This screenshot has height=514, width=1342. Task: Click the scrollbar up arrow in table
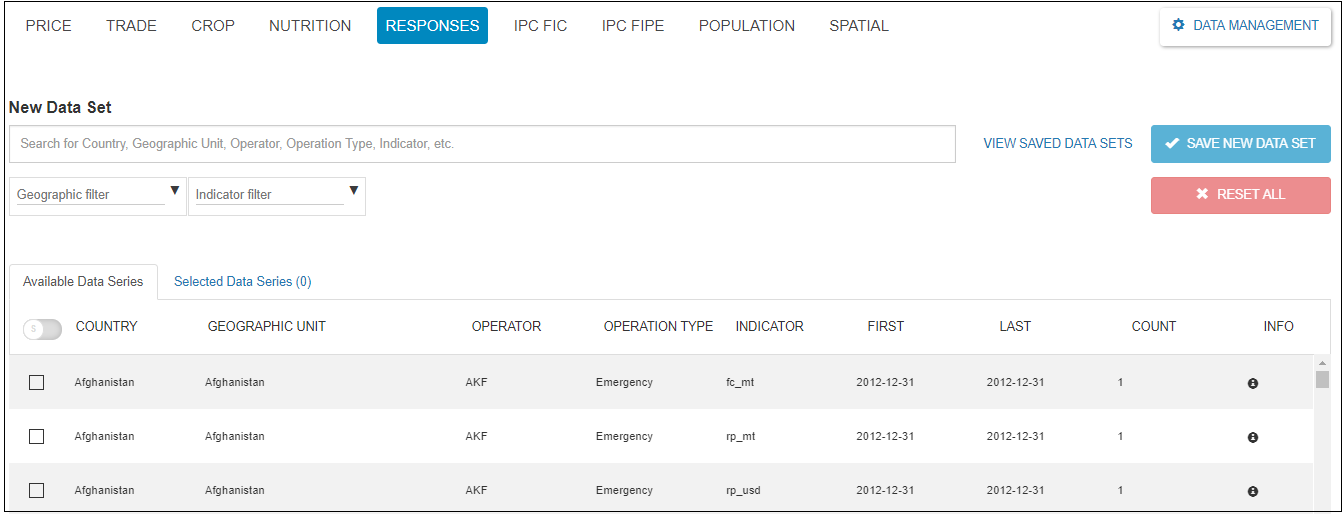(1322, 363)
